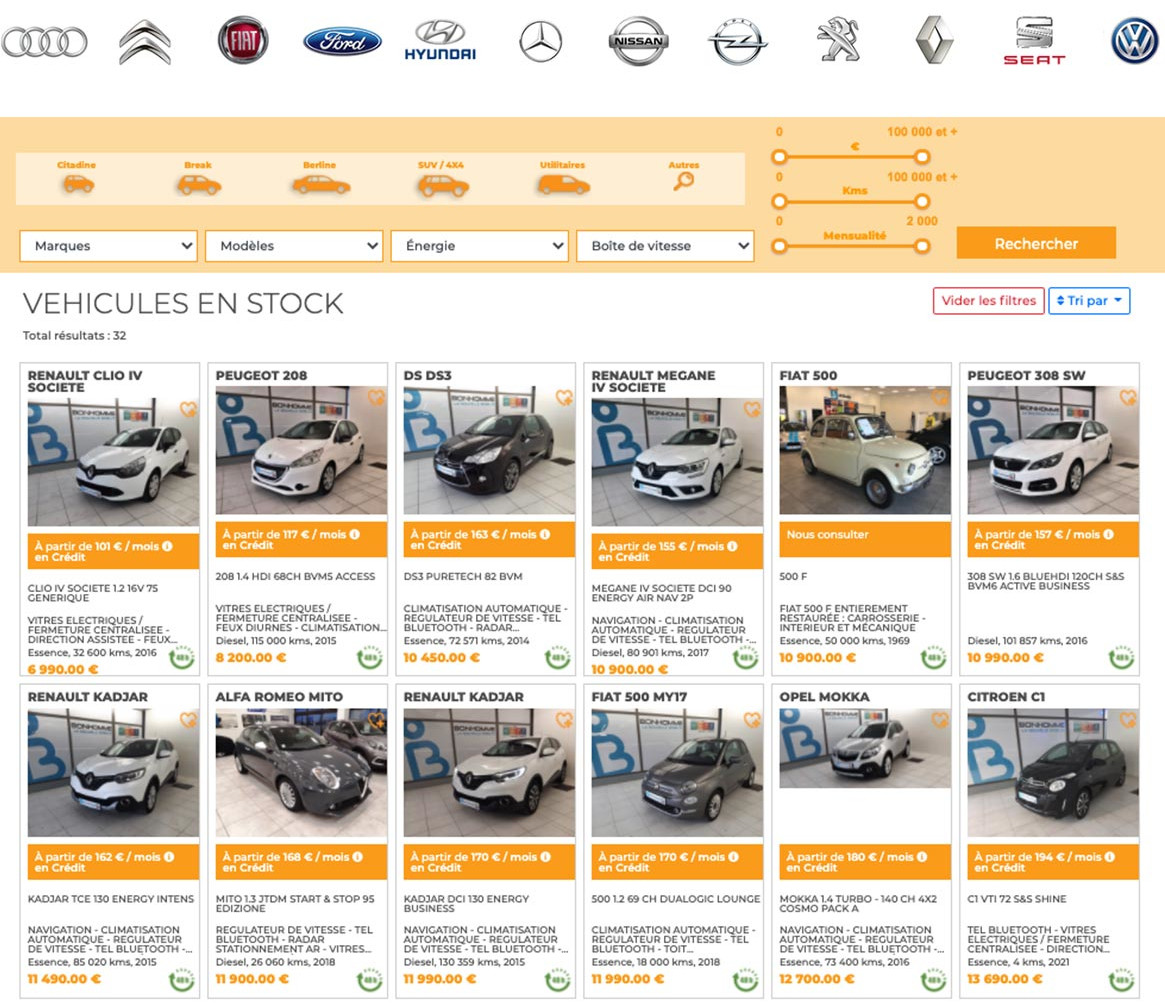The width and height of the screenshot is (1165, 1006).
Task: Filter by the Audi brand logo
Action: pos(45,42)
